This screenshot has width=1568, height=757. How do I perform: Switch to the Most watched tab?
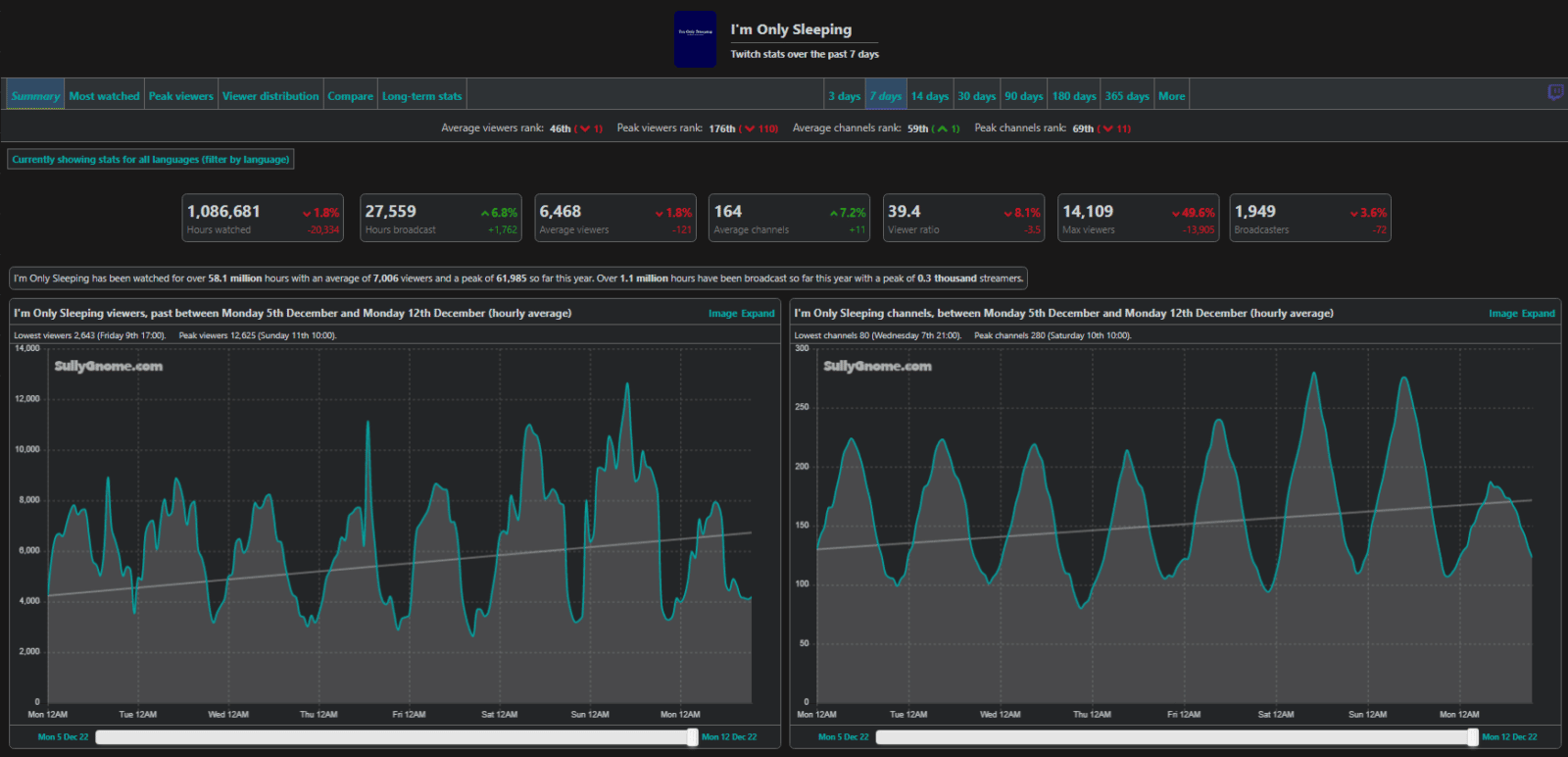pos(104,96)
